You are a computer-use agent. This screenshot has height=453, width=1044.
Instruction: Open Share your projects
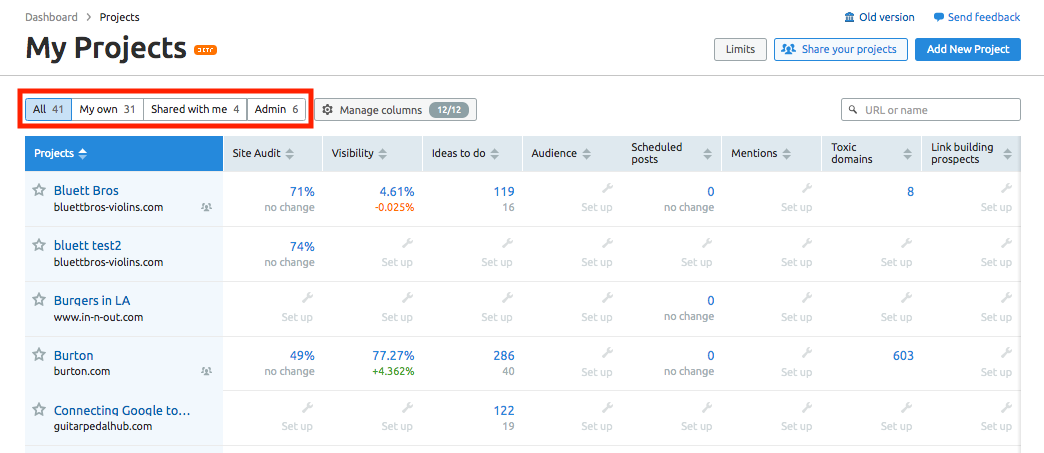coord(840,49)
